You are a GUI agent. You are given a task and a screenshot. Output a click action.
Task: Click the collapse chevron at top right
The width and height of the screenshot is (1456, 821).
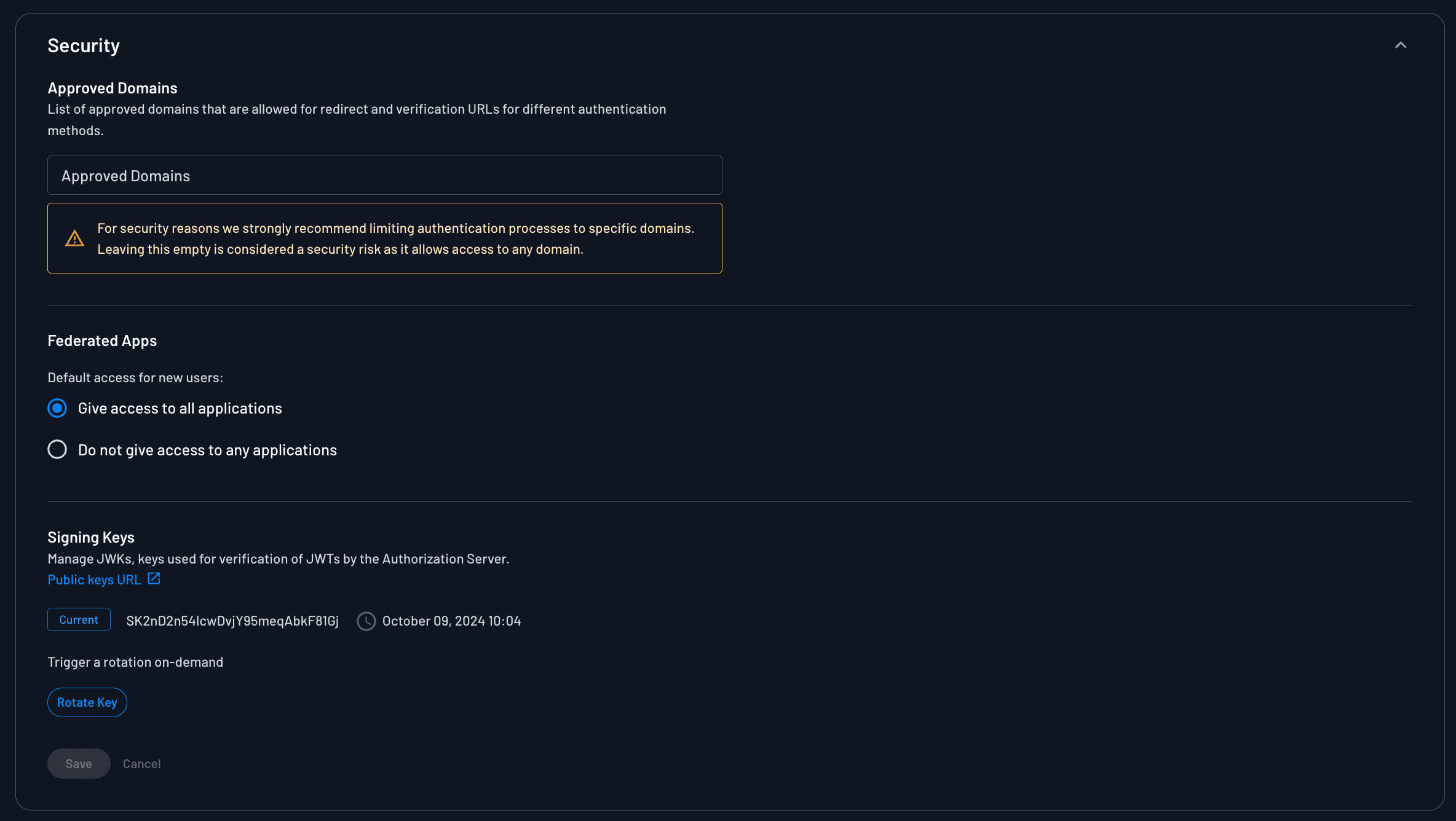coord(1401,45)
